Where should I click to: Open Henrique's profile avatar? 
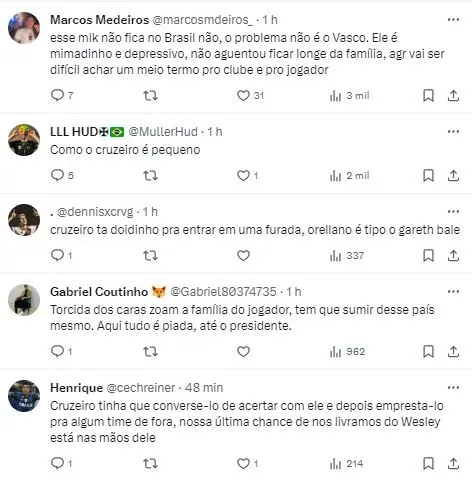(x=24, y=396)
